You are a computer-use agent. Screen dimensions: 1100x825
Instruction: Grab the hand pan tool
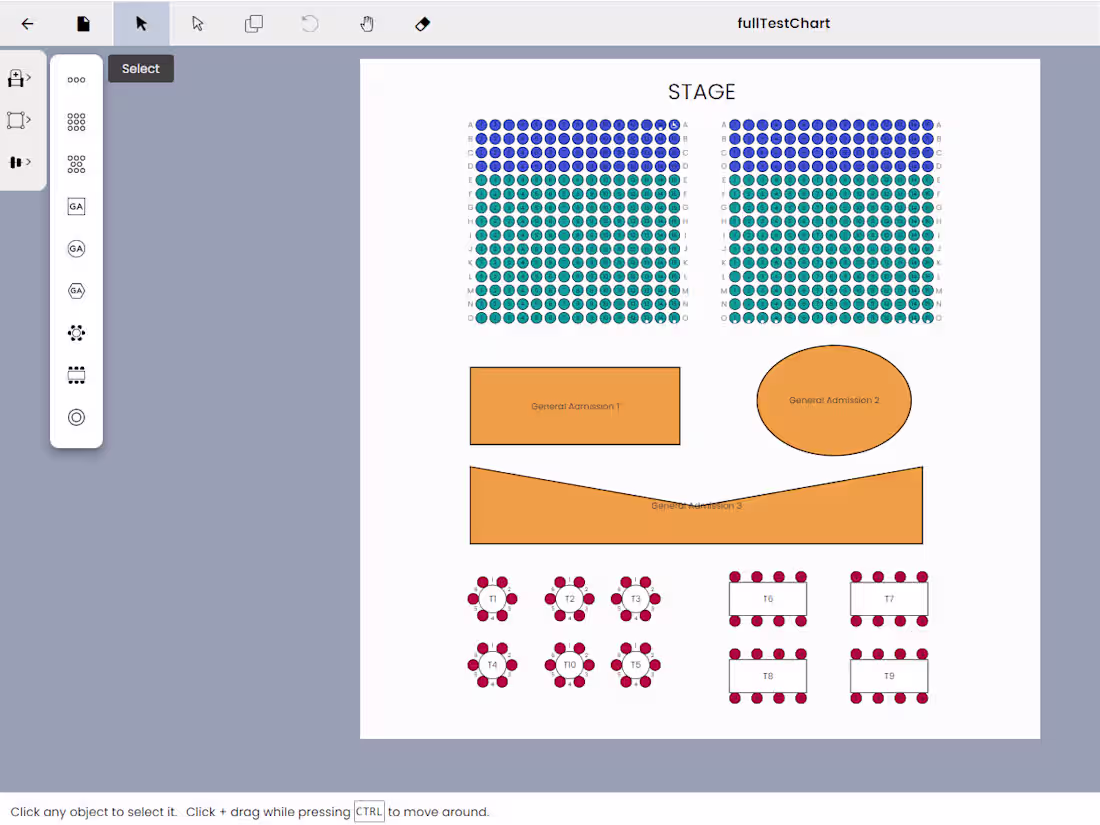pos(366,23)
